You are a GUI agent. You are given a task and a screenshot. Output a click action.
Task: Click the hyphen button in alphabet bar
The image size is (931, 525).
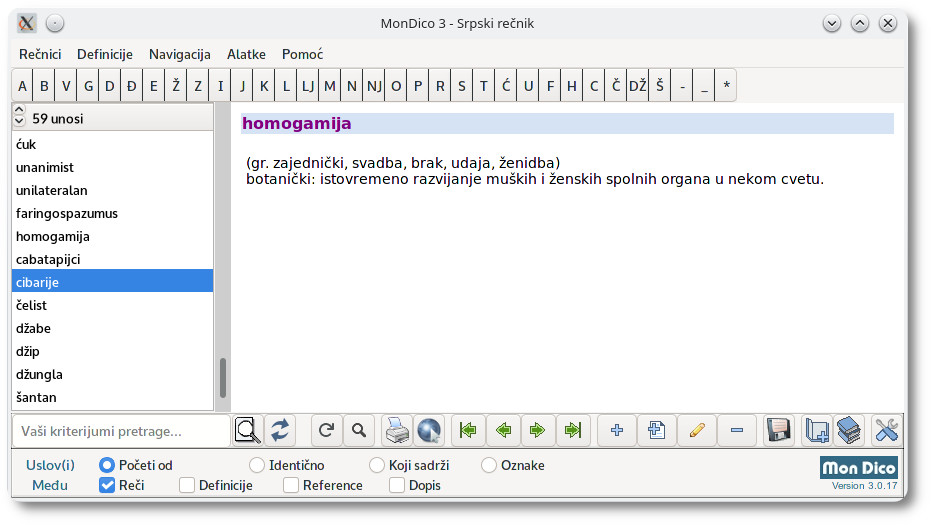[682, 86]
